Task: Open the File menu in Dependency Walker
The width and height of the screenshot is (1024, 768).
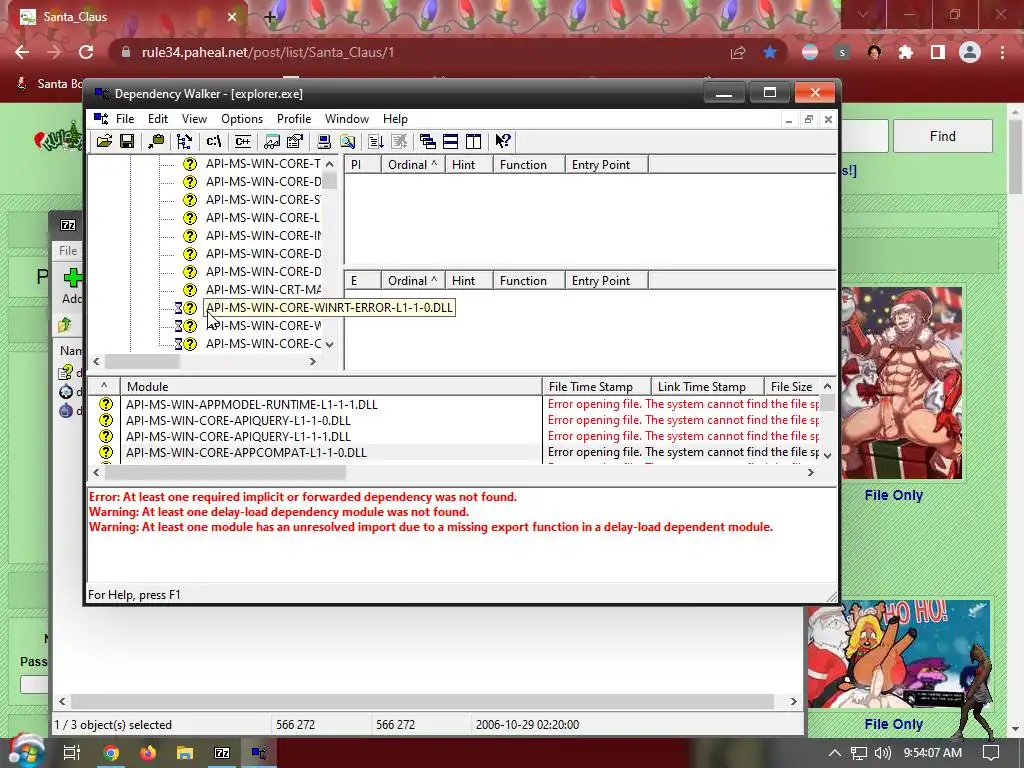Action: (x=125, y=119)
